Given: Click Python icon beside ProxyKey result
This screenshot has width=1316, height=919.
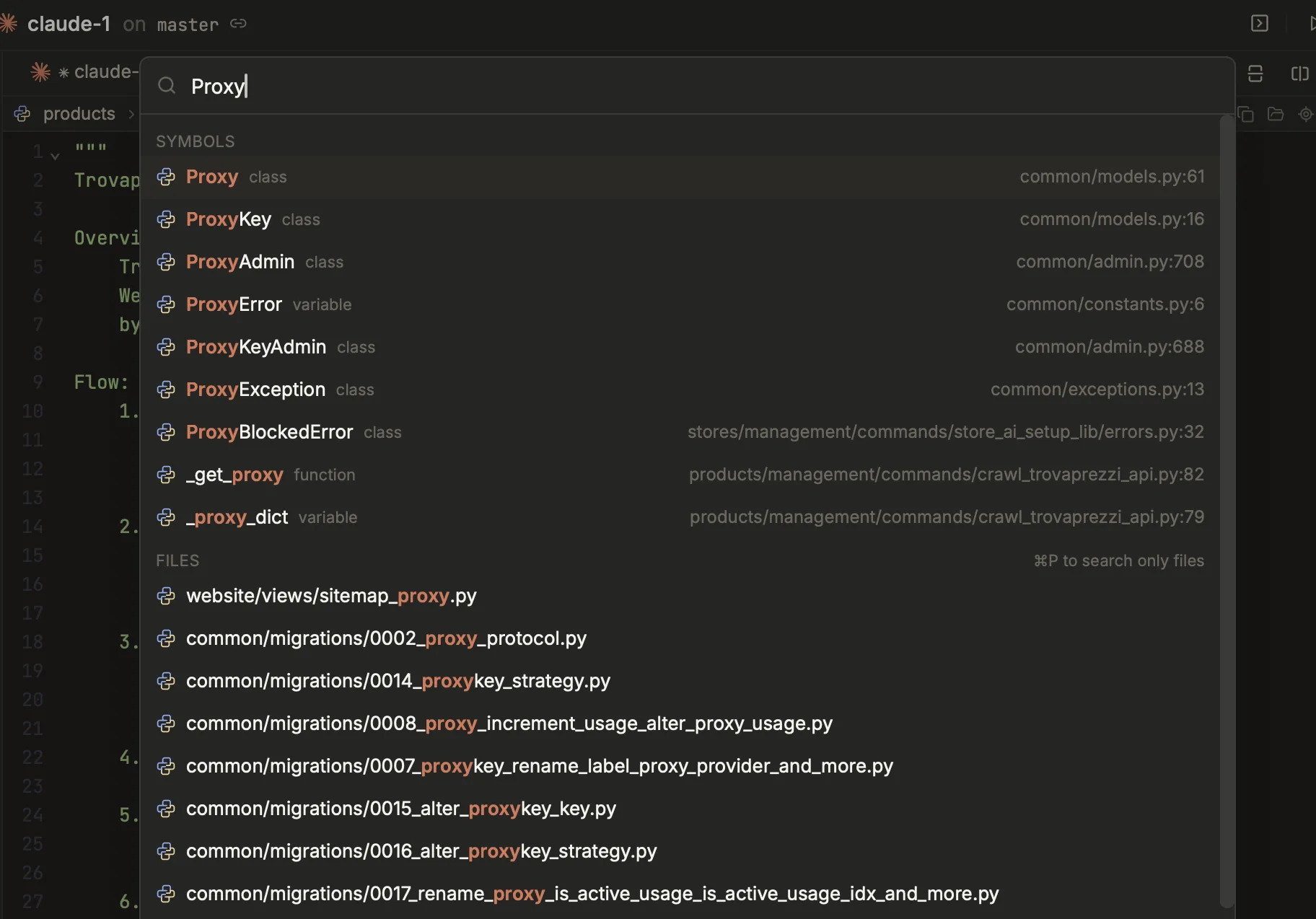Looking at the screenshot, I should pyautogui.click(x=166, y=219).
